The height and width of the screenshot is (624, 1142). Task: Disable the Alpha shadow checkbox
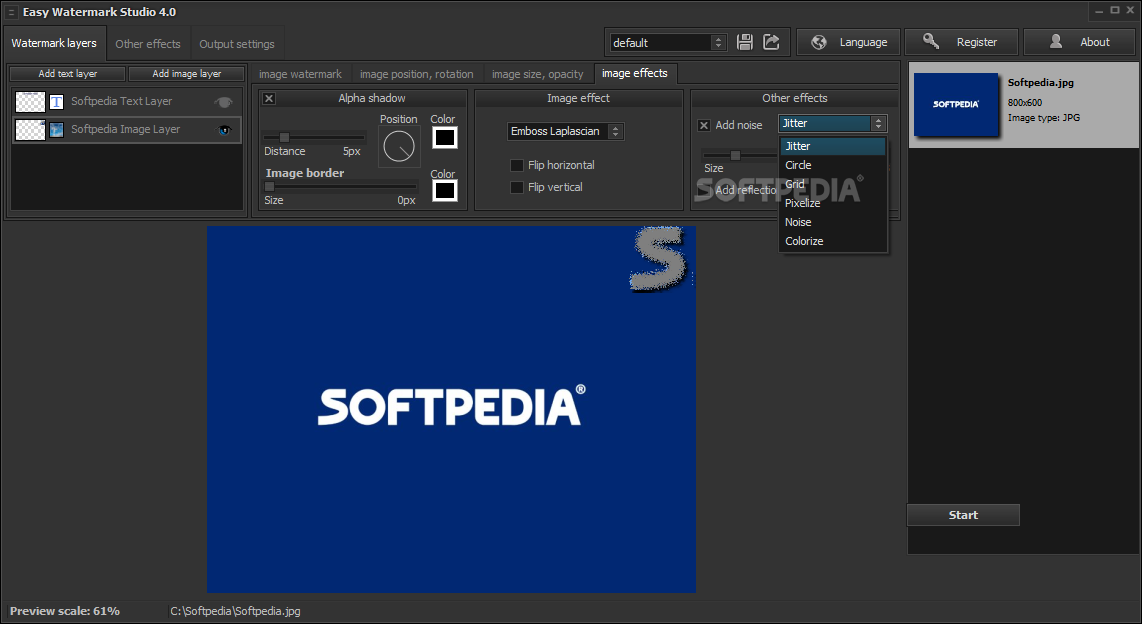[x=269, y=98]
